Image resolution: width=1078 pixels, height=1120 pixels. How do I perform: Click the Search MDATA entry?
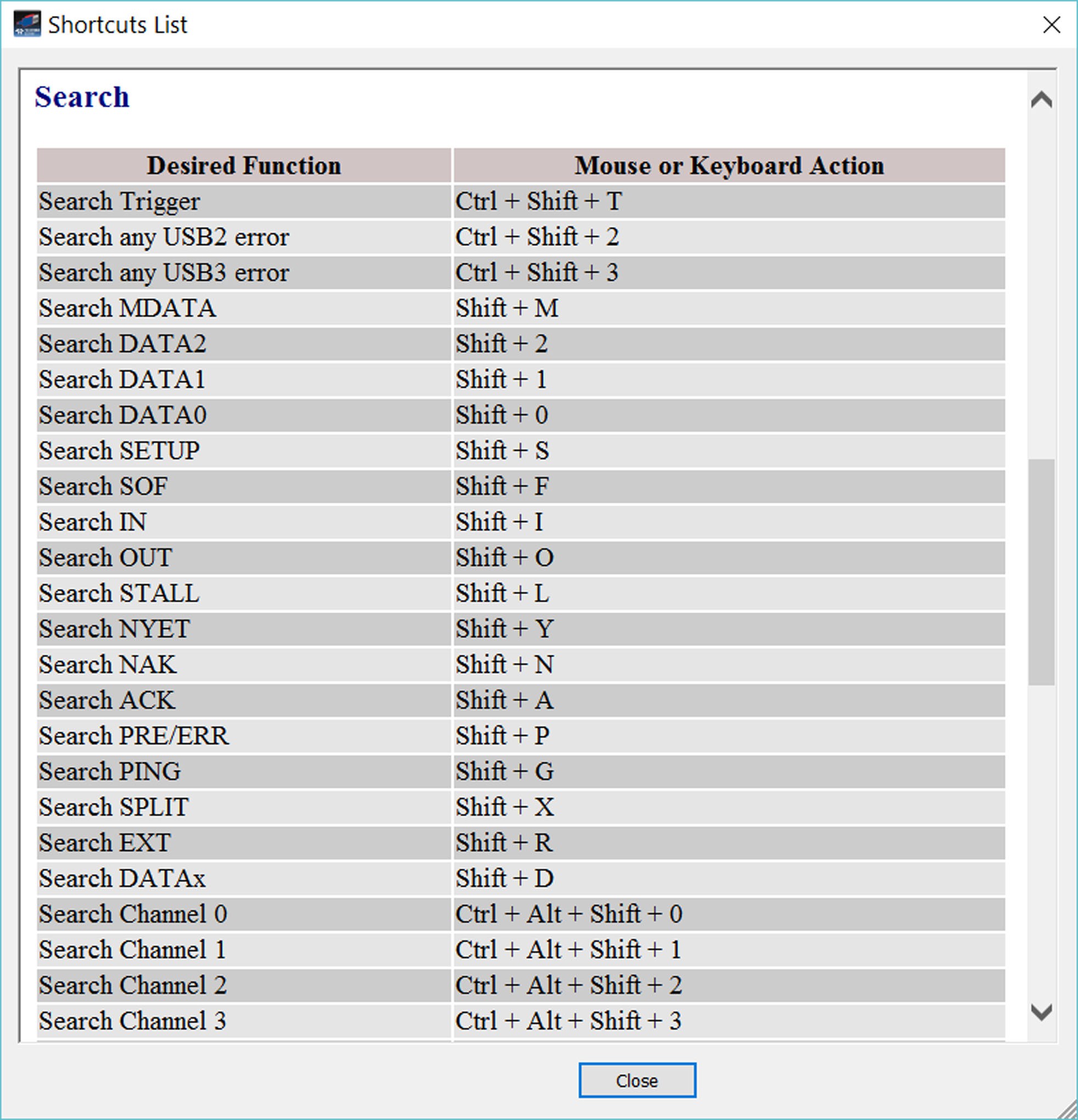[127, 308]
